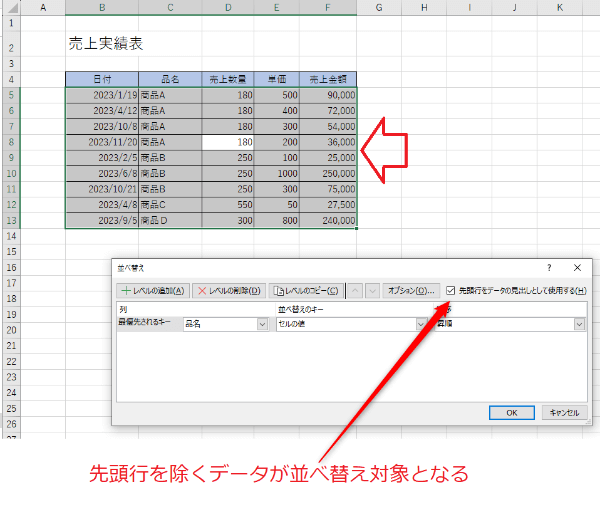Open the オプション (Options) button
Viewport: 600px width, 507px height.
[x=411, y=291]
